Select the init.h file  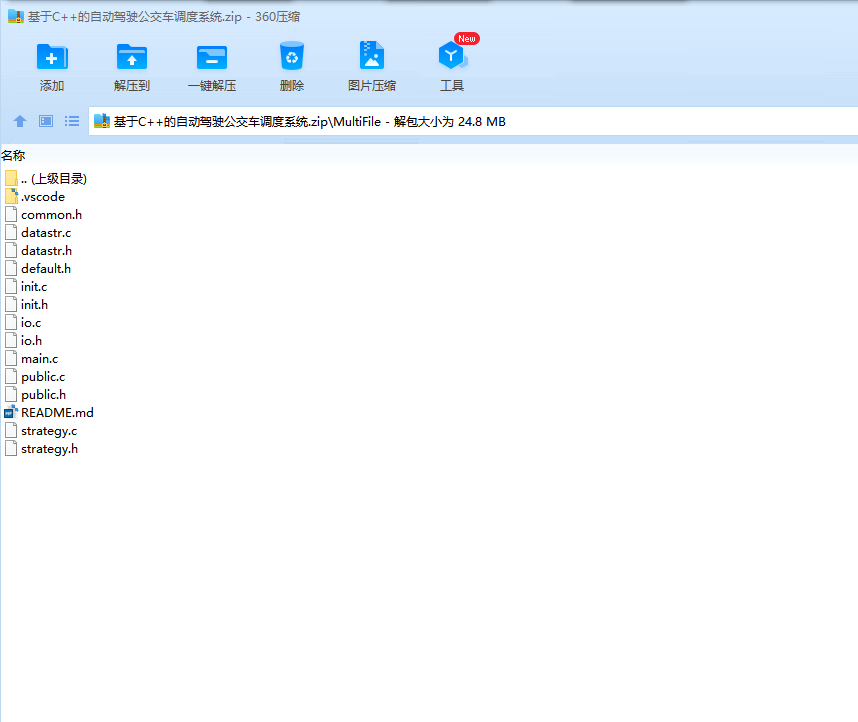[27, 305]
